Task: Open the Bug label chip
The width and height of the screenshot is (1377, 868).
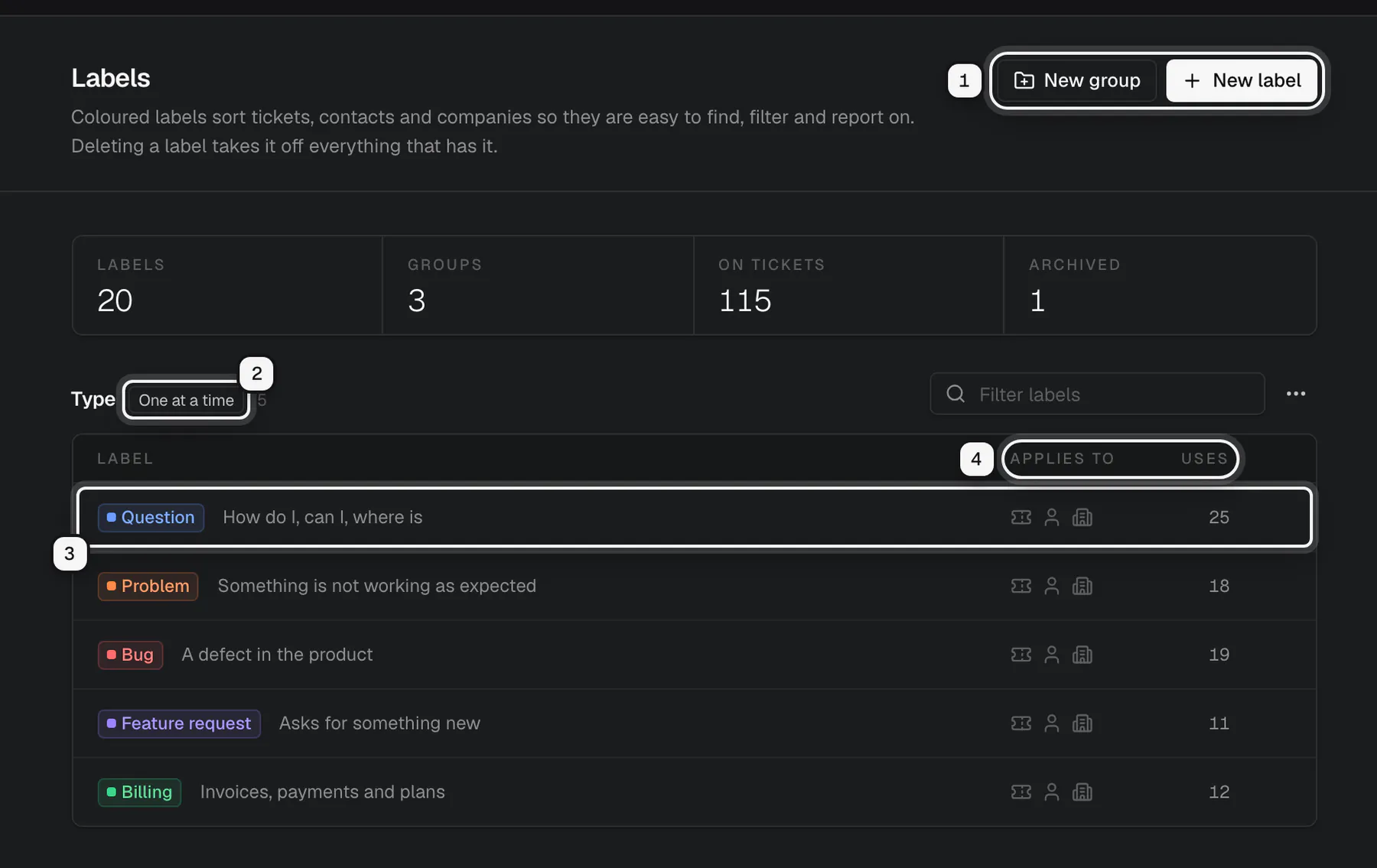Action: pyautogui.click(x=130, y=655)
